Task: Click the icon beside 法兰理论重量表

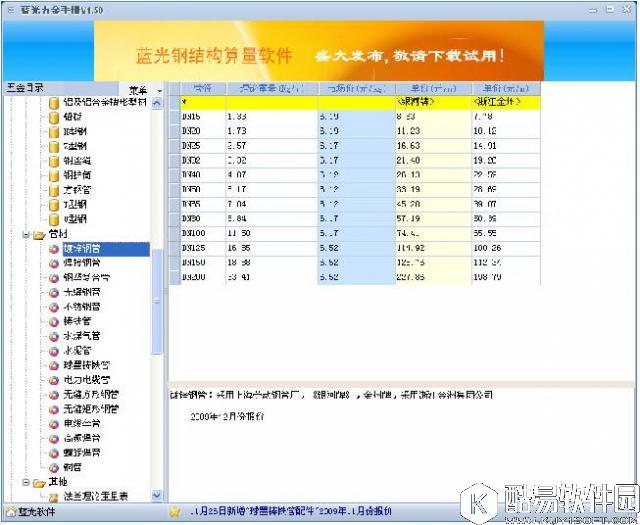Action: [53, 497]
